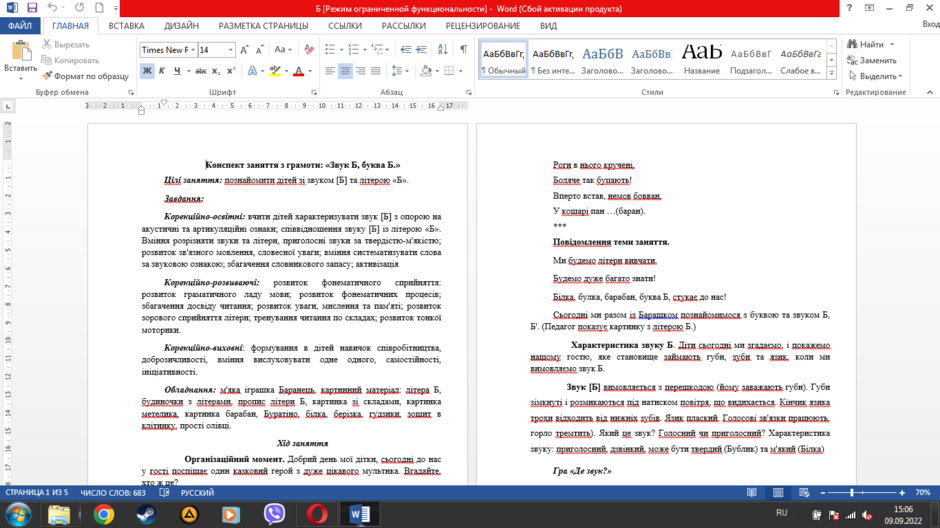
Task: Open Word help question mark icon
Action: point(849,8)
